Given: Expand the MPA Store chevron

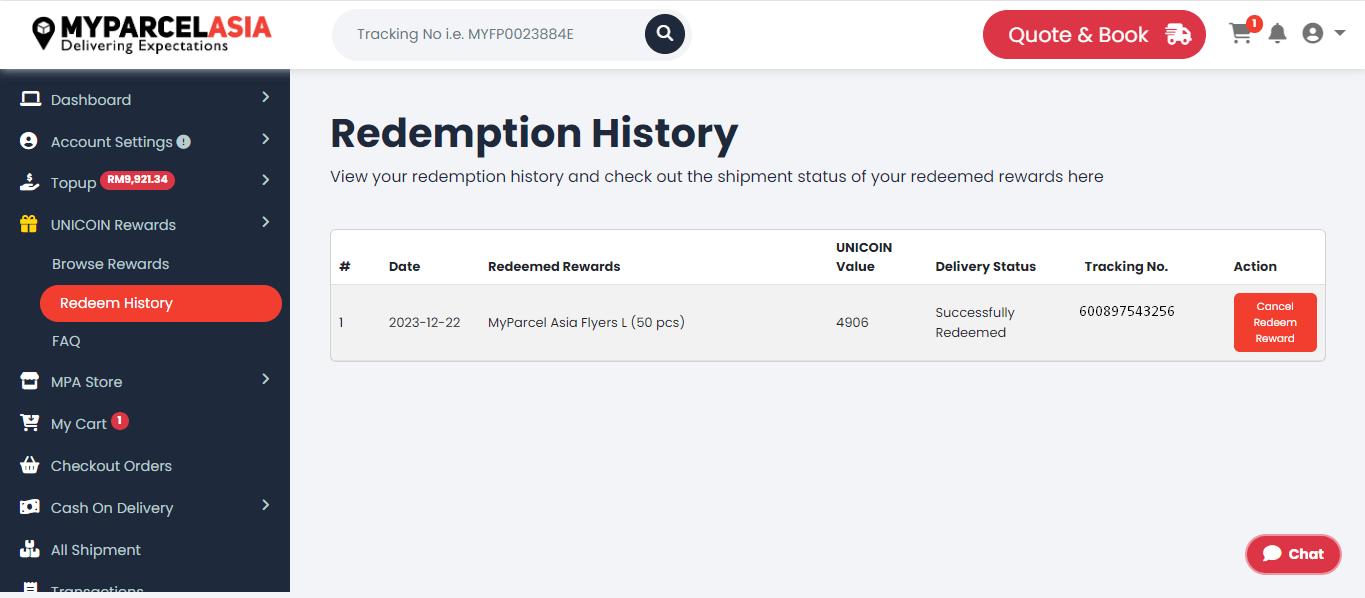Looking at the screenshot, I should click(x=265, y=379).
